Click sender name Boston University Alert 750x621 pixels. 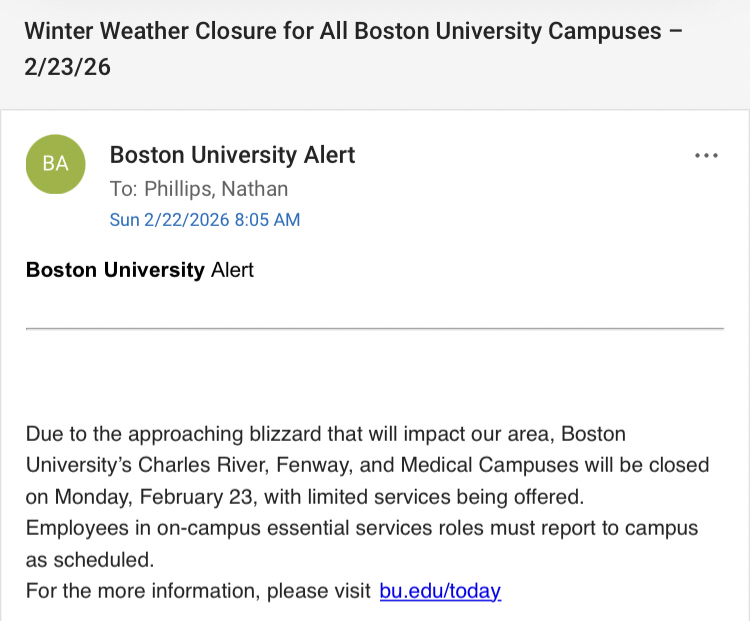[x=232, y=155]
